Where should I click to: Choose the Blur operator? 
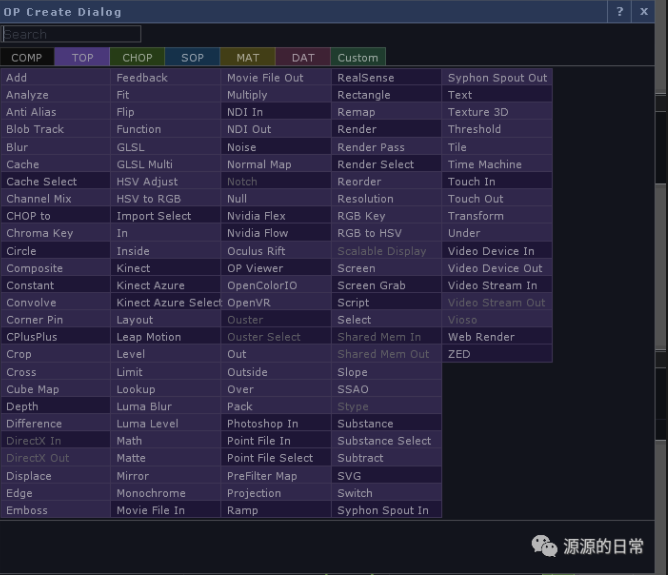pos(55,147)
